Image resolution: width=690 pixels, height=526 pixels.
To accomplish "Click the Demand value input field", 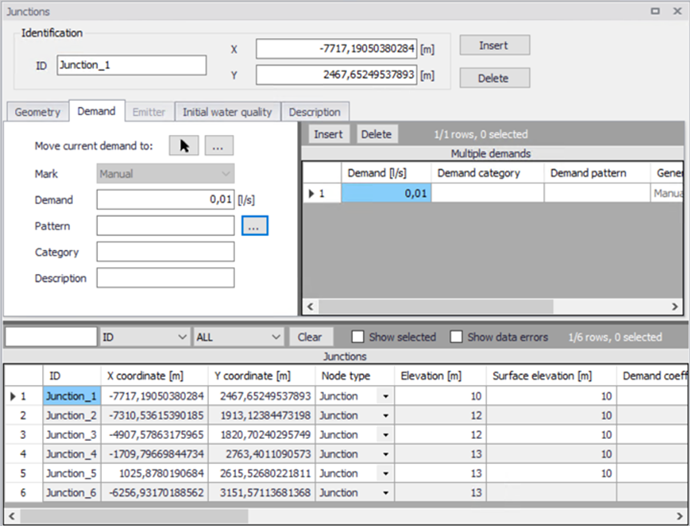I will coord(165,200).
